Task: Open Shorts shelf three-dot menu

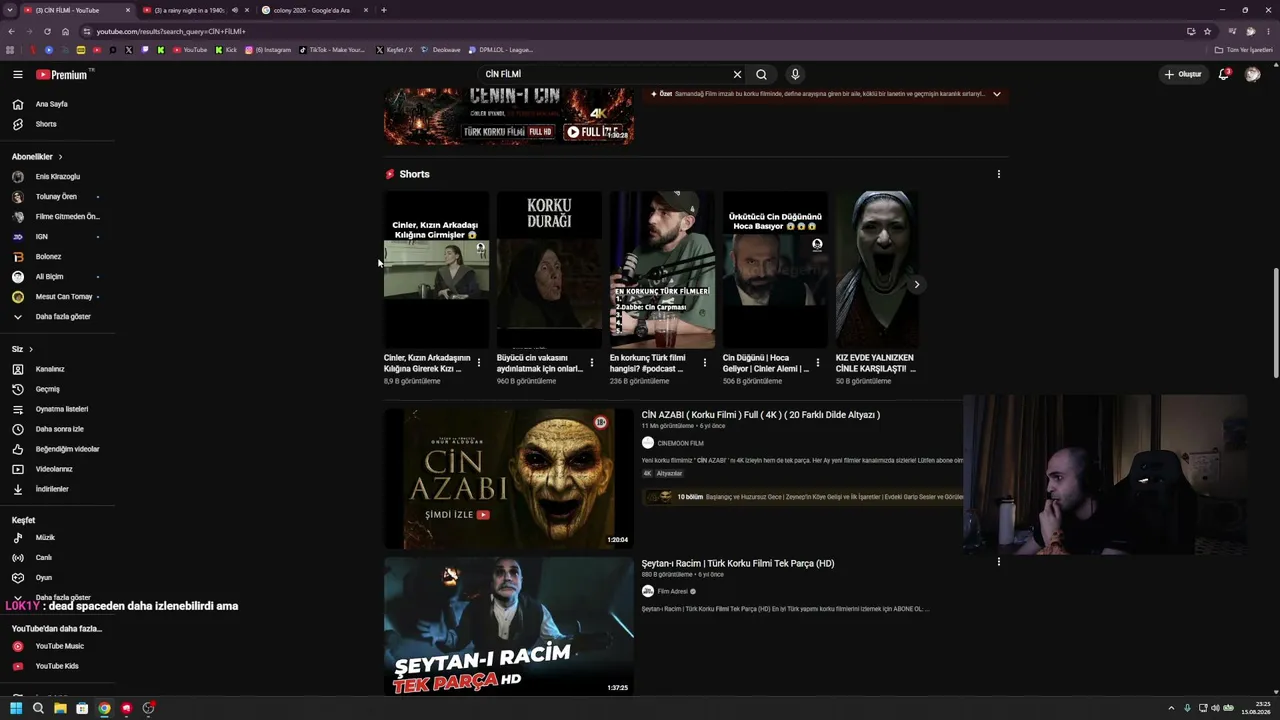Action: (998, 174)
